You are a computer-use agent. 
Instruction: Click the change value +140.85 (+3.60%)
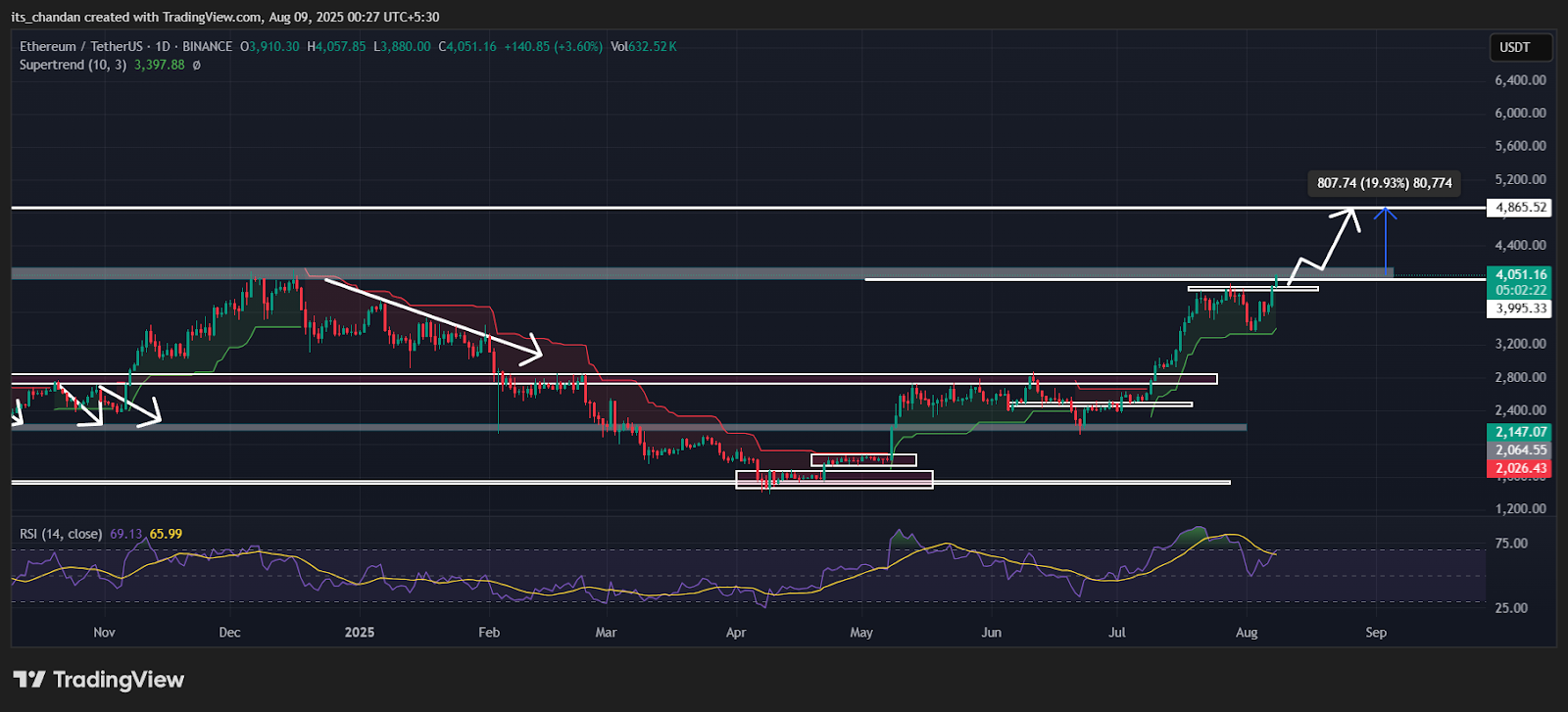(x=554, y=47)
